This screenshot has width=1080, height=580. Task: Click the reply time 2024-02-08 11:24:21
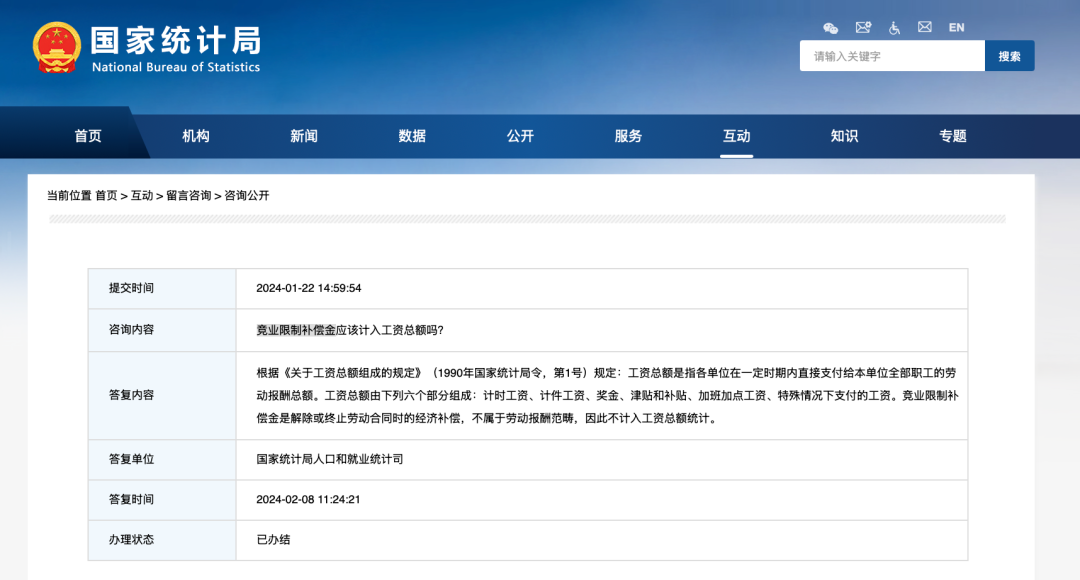(308, 499)
